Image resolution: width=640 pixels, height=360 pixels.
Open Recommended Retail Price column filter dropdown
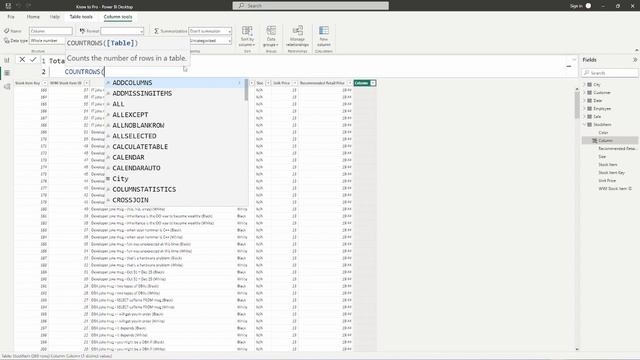(x=349, y=83)
